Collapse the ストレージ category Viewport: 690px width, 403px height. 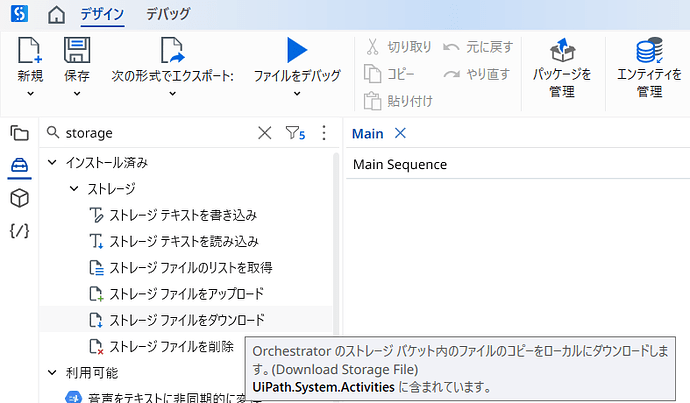(x=74, y=189)
